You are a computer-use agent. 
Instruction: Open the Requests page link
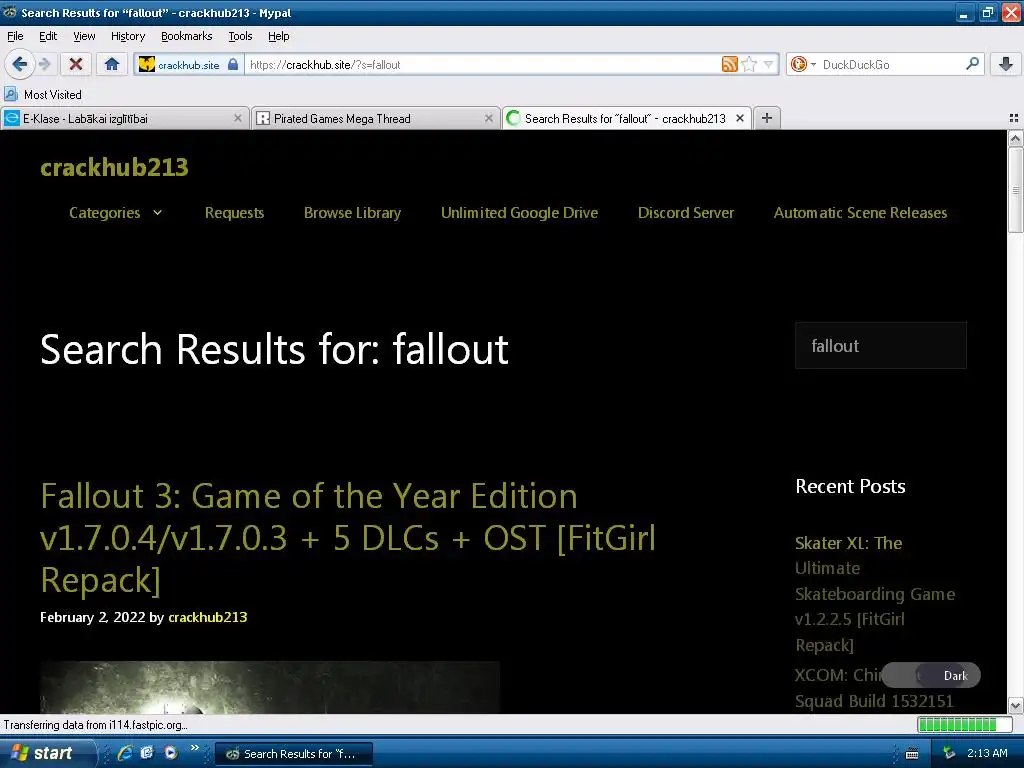pyautogui.click(x=234, y=213)
